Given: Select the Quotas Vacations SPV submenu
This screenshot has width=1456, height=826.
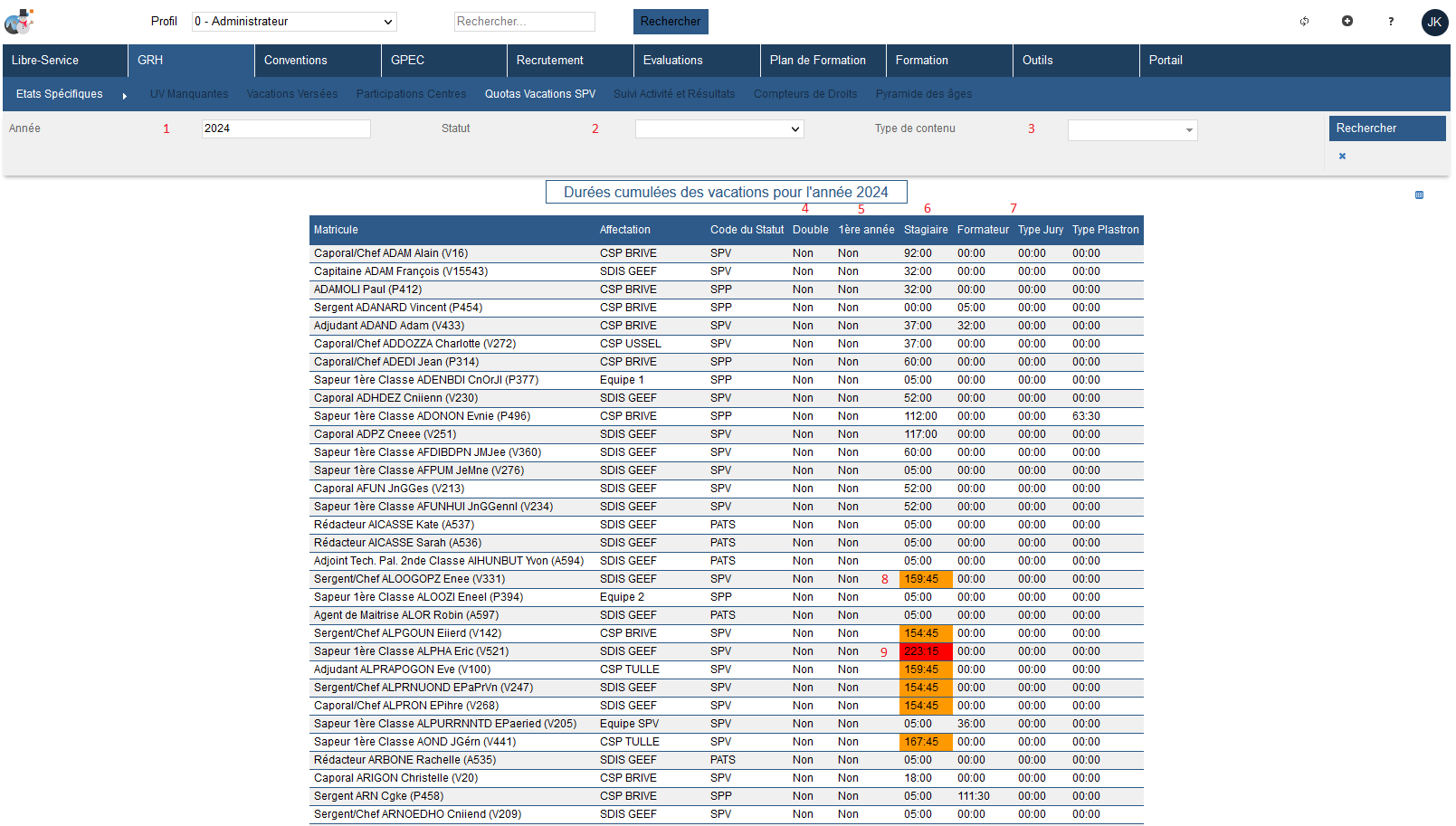Looking at the screenshot, I should pos(540,94).
